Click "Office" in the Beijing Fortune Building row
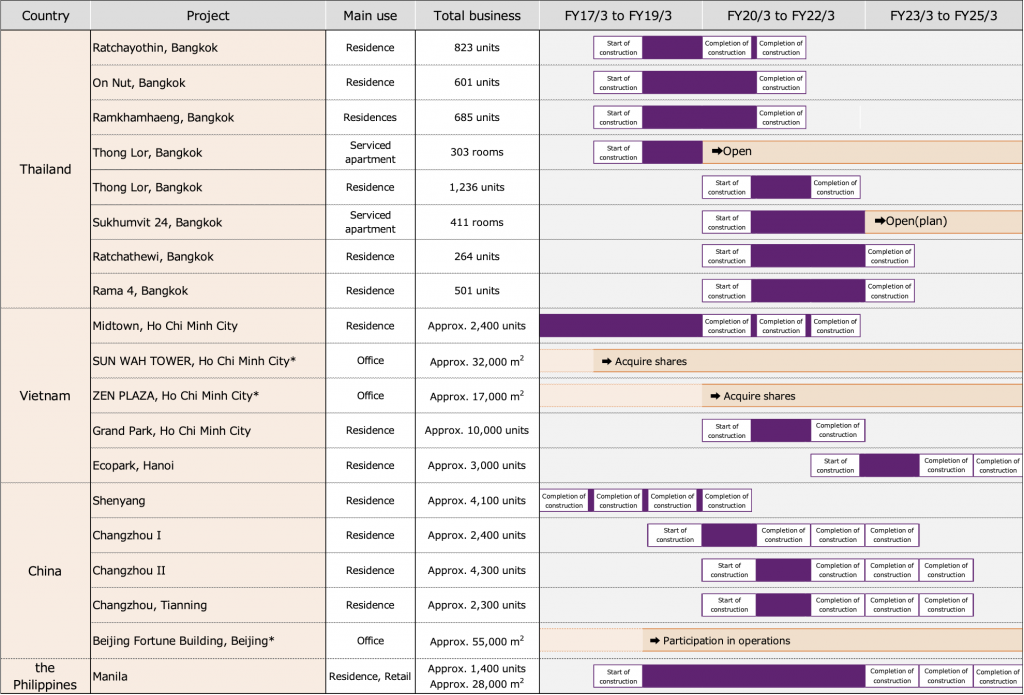 click(x=370, y=641)
